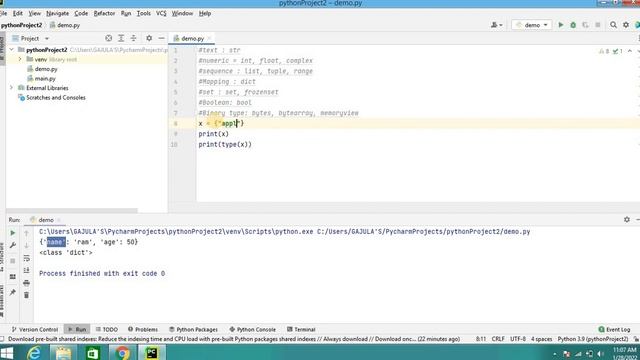This screenshot has height=360, width=640.
Task: Rerun demo in Run tool window
Action: (x=13, y=233)
